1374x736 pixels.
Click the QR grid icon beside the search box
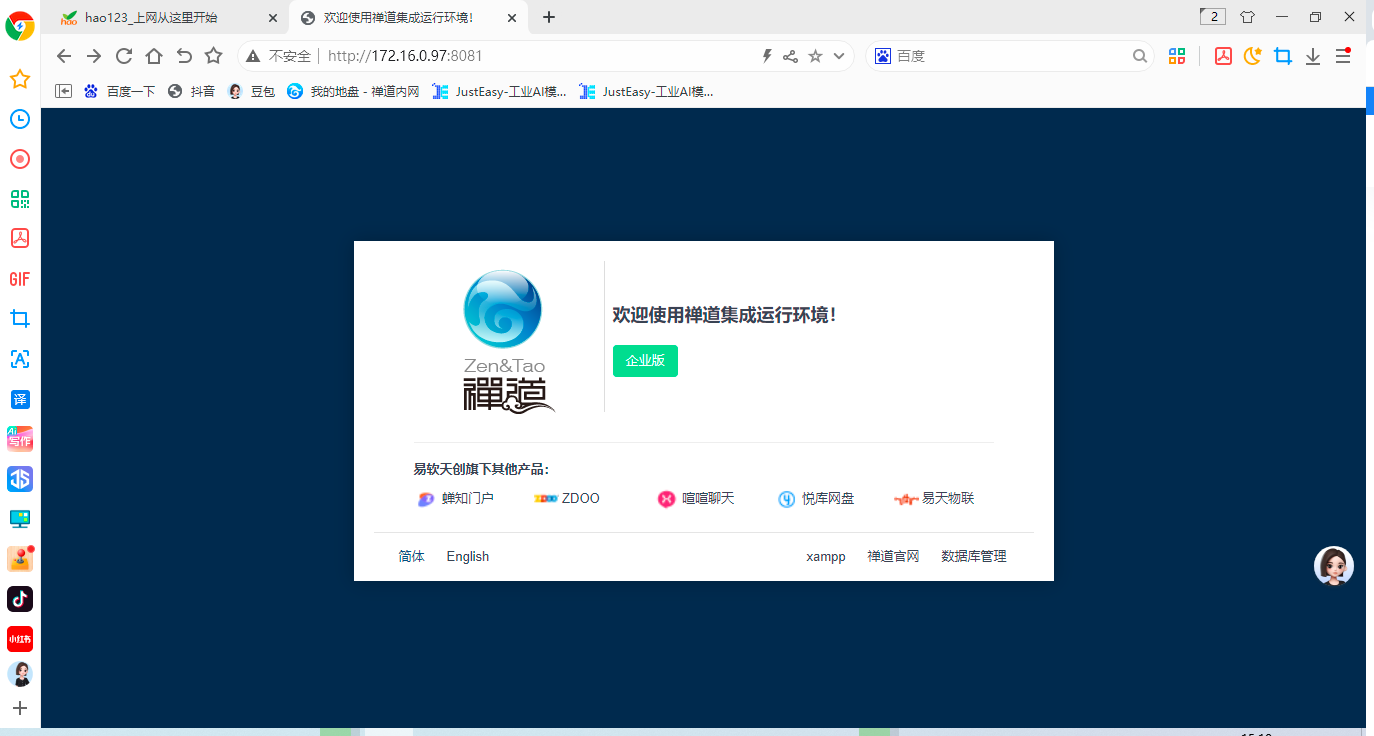point(1176,56)
